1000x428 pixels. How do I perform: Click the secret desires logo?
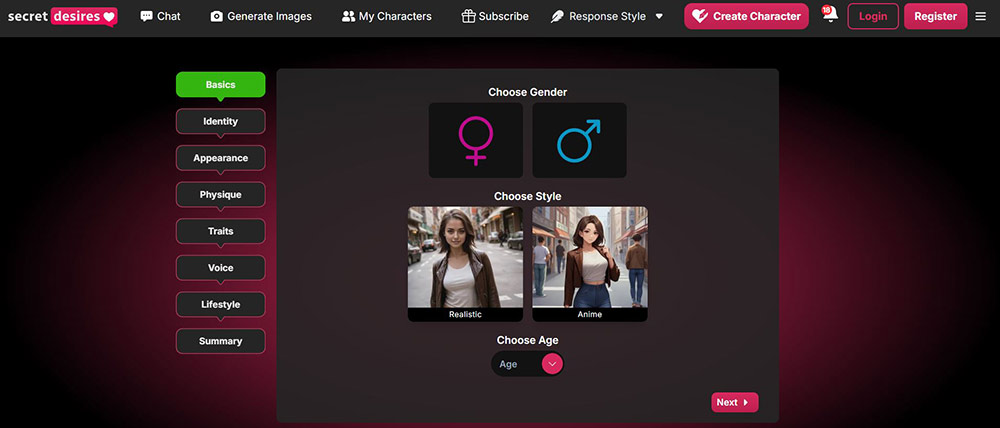(x=62, y=16)
